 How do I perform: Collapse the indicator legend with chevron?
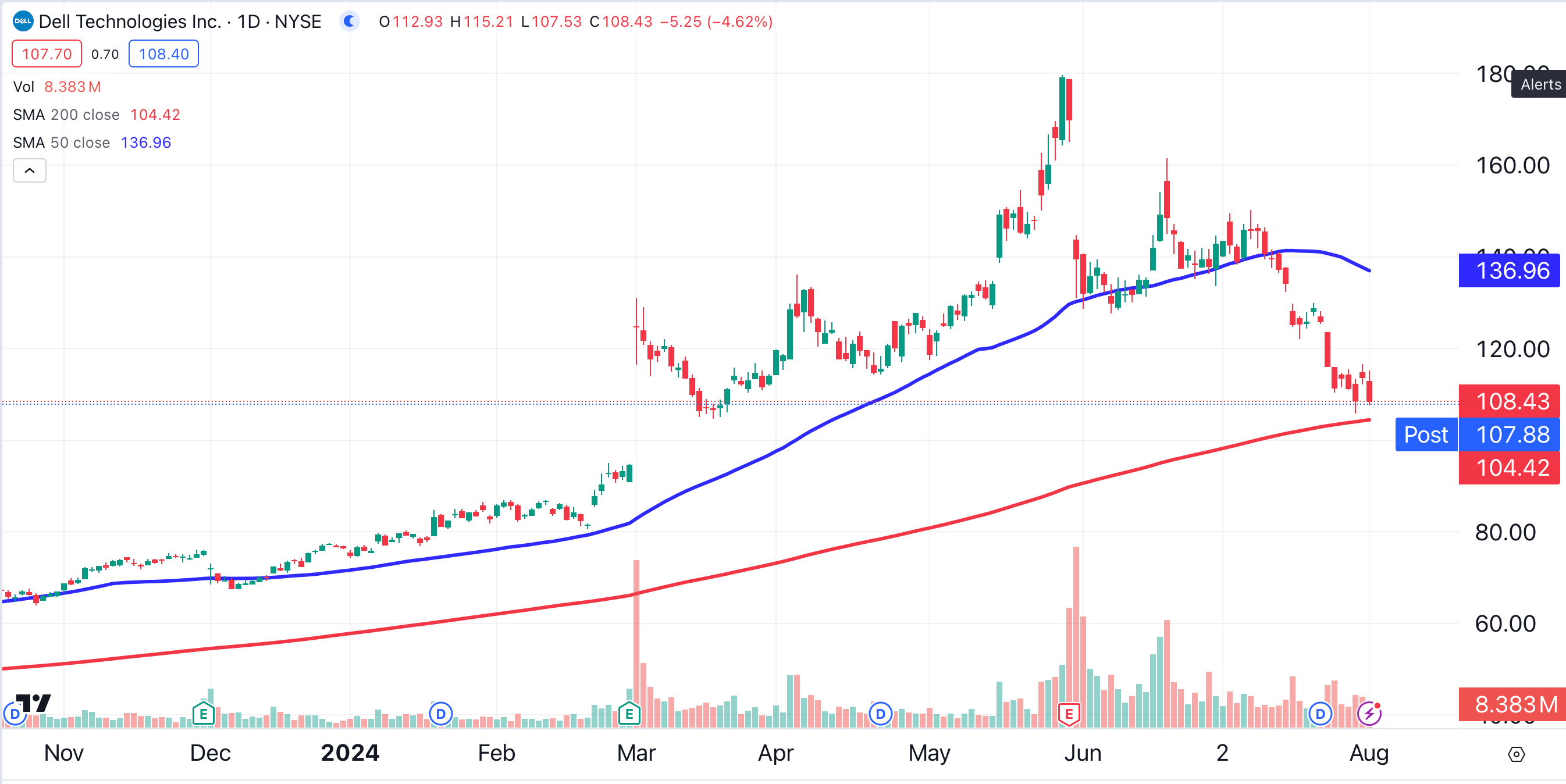tap(29, 171)
